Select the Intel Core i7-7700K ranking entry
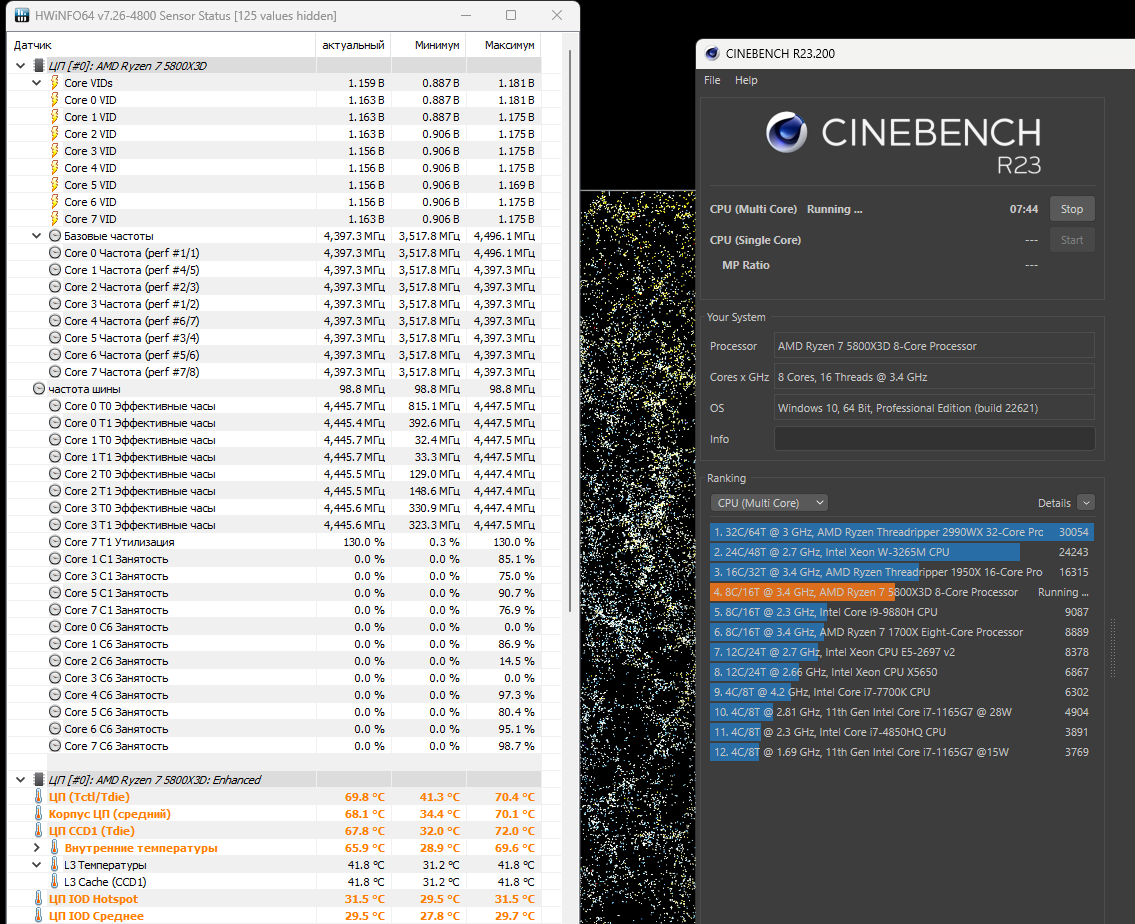Image resolution: width=1135 pixels, height=924 pixels. 902,692
